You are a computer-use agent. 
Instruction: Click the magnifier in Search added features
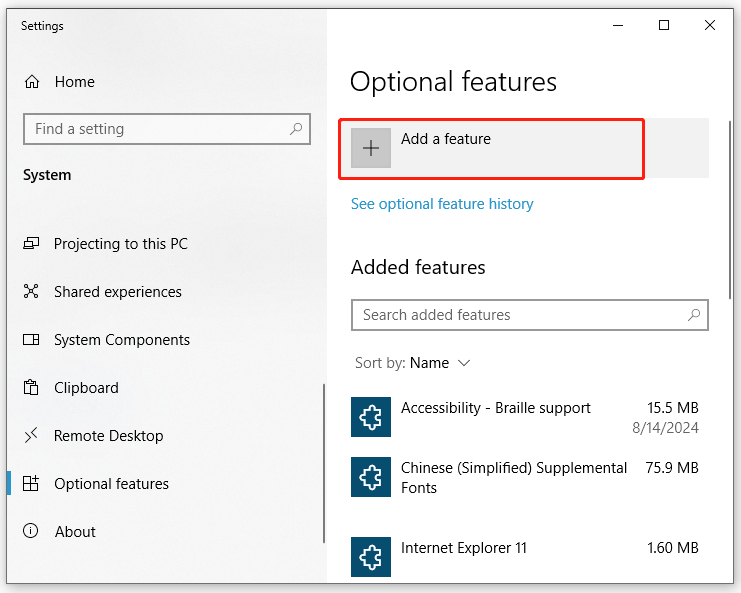coord(693,315)
